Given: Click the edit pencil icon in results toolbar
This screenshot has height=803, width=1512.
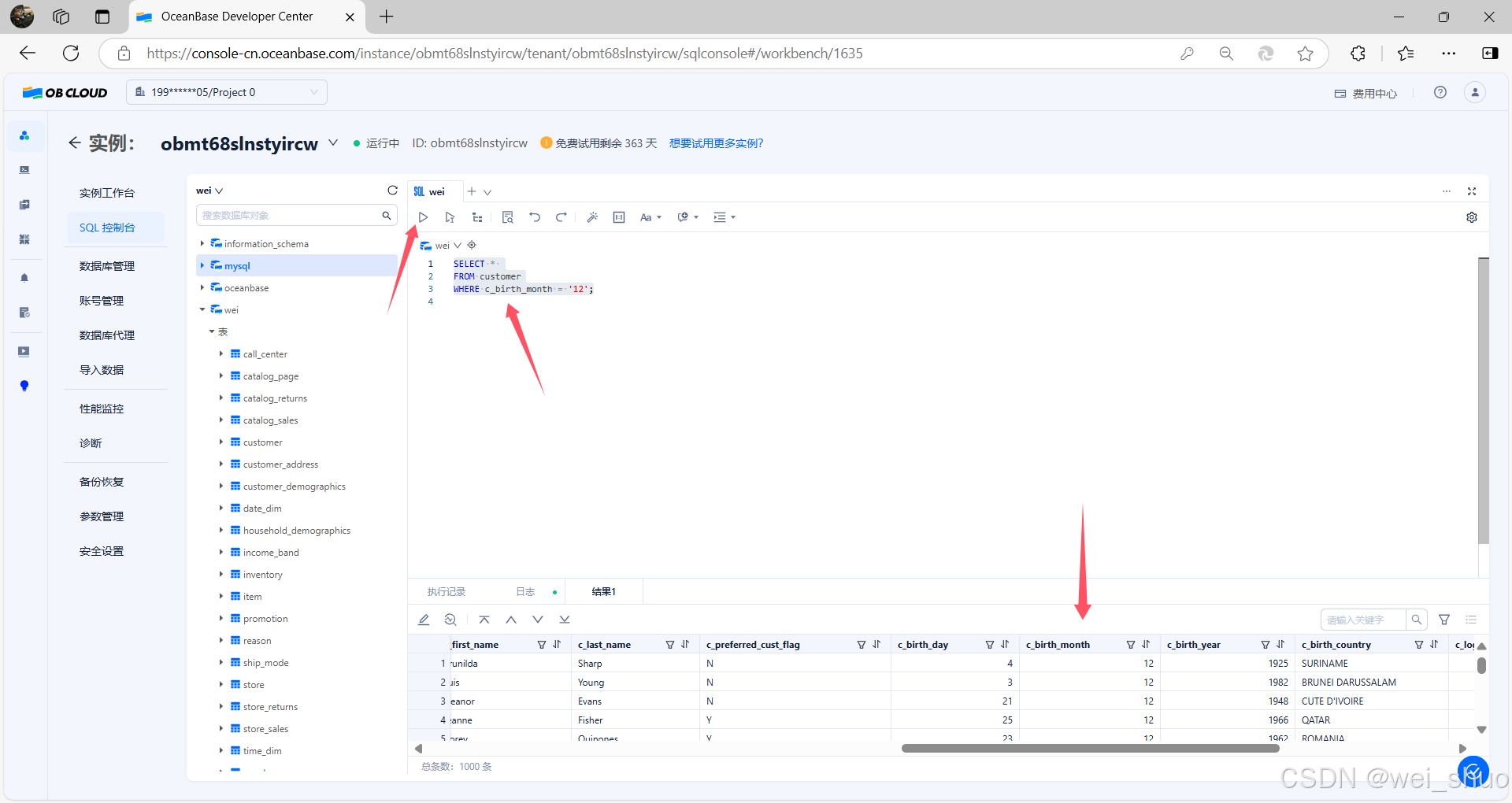Looking at the screenshot, I should (x=424, y=620).
